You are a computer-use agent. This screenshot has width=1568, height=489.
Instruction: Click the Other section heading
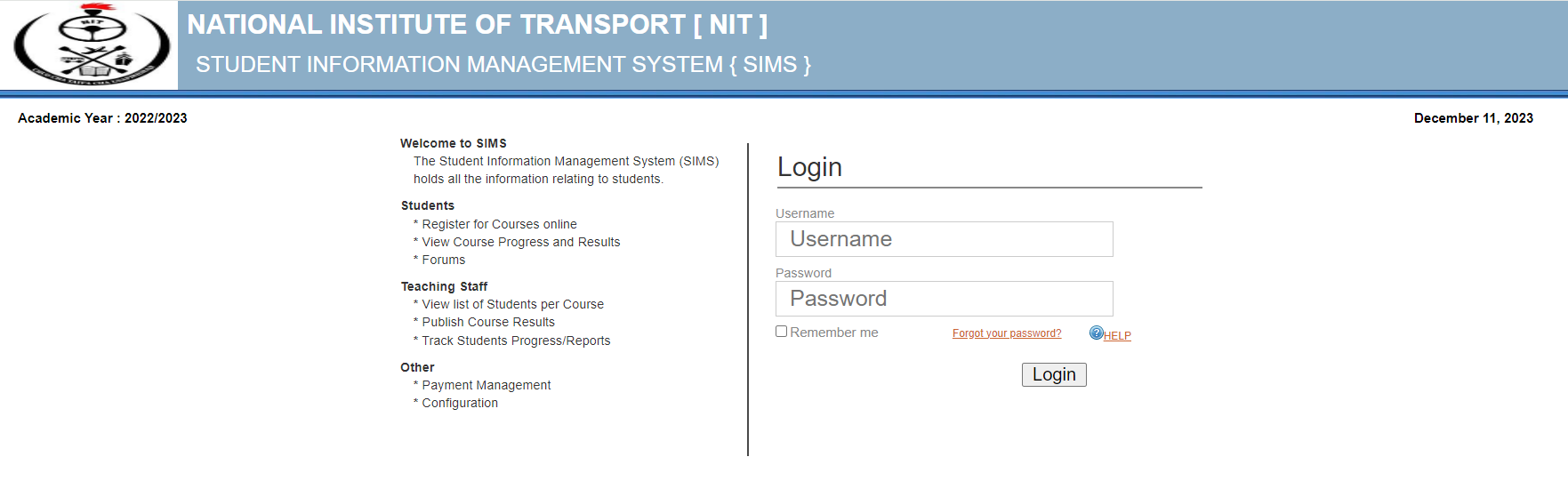pos(417,367)
